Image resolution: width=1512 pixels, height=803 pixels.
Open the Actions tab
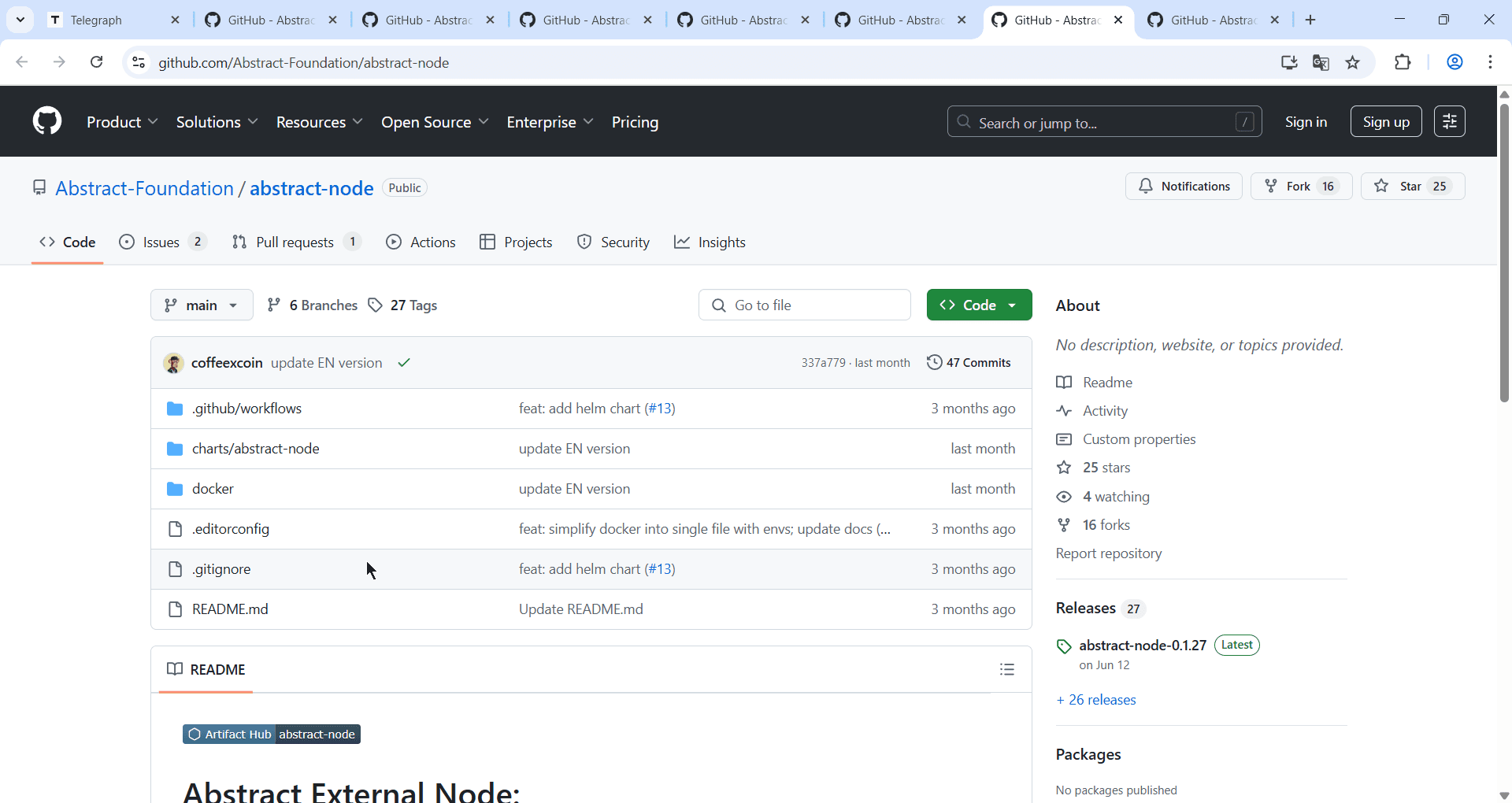(x=421, y=242)
